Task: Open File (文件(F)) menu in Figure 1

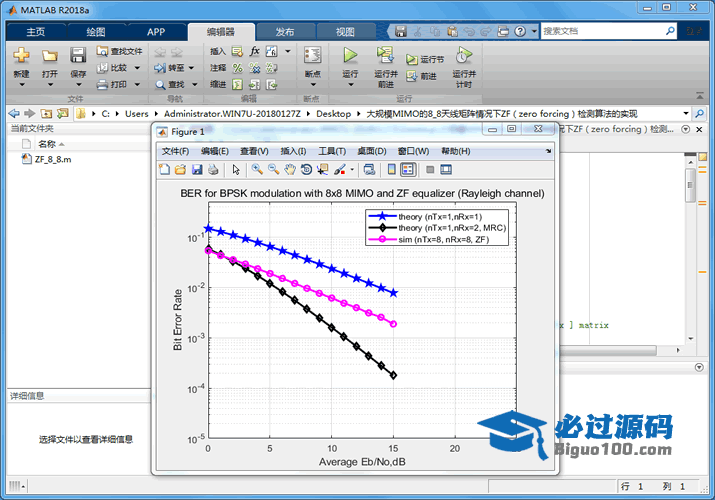Action: 176,151
